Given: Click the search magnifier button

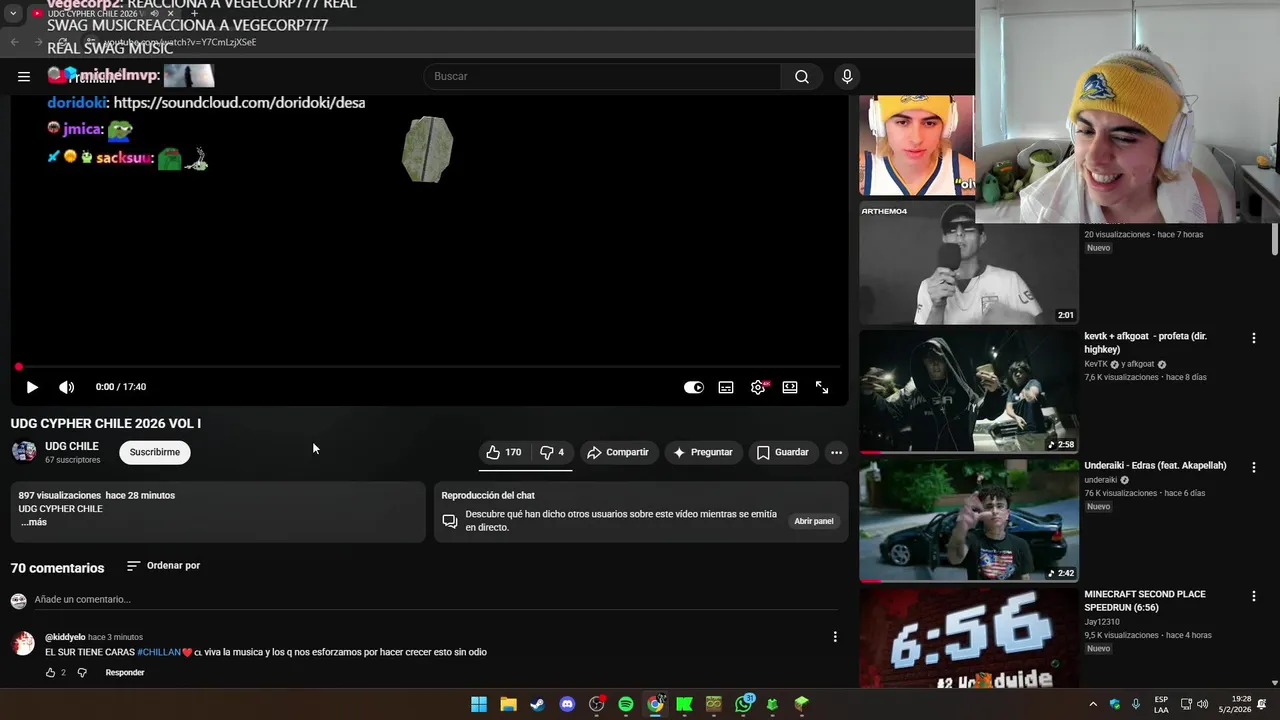Looking at the screenshot, I should click(x=802, y=77).
